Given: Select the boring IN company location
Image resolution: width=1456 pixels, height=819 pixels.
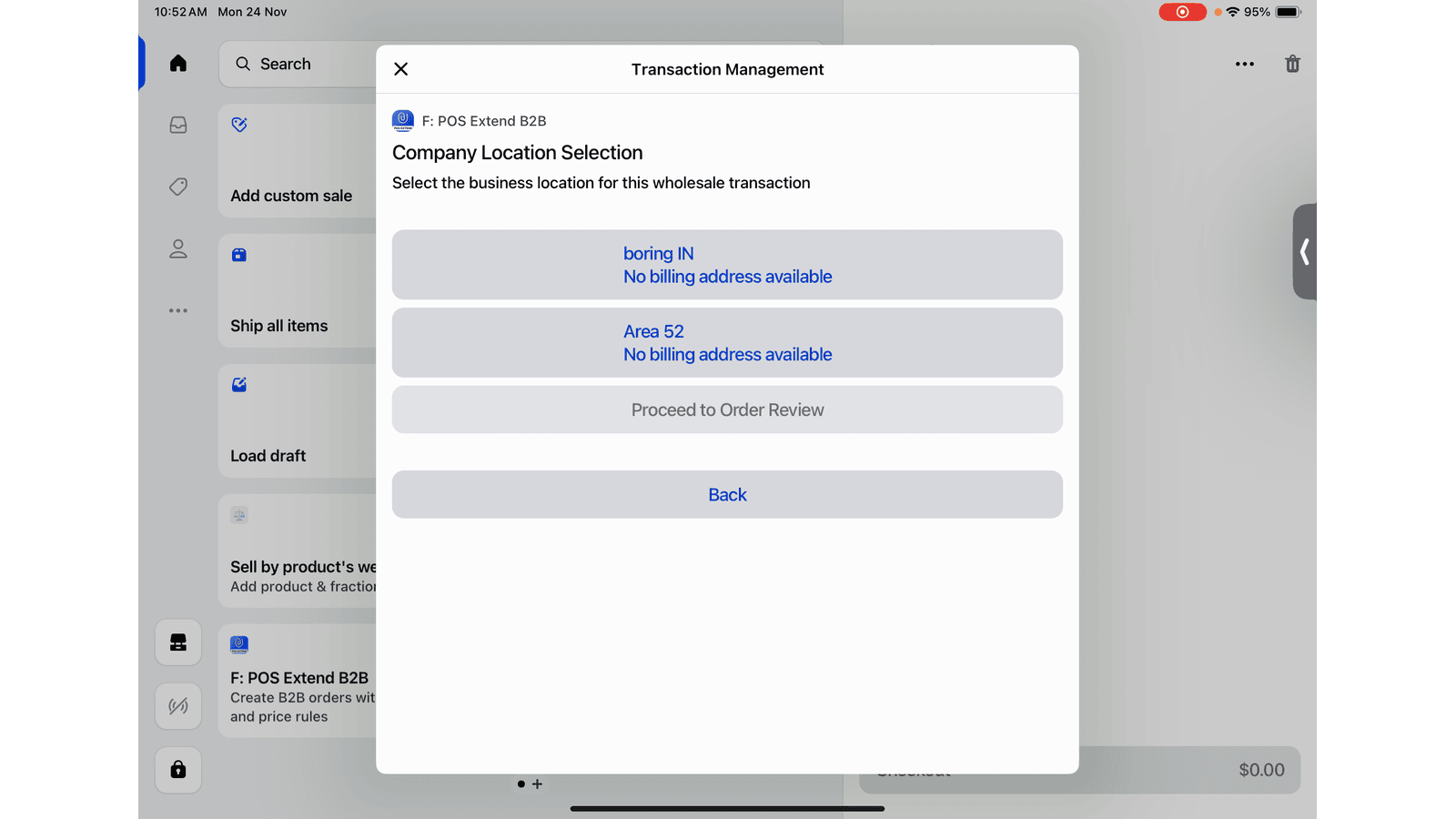Looking at the screenshot, I should coord(727,265).
